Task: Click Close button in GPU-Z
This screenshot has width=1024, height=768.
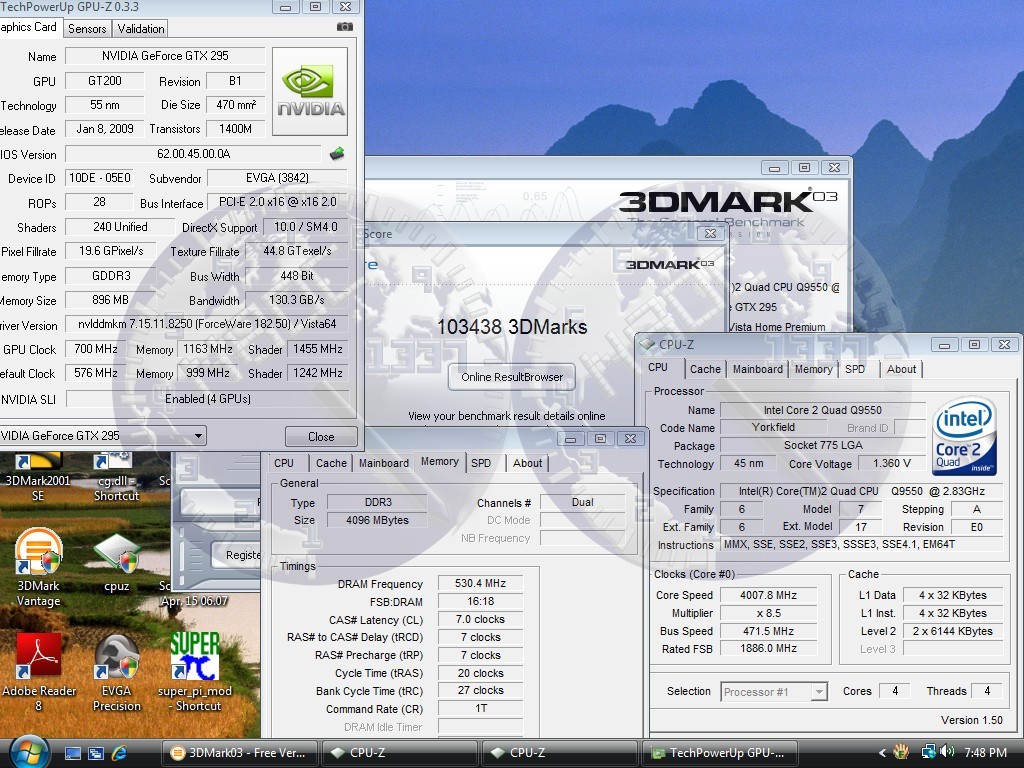Action: coord(321,436)
